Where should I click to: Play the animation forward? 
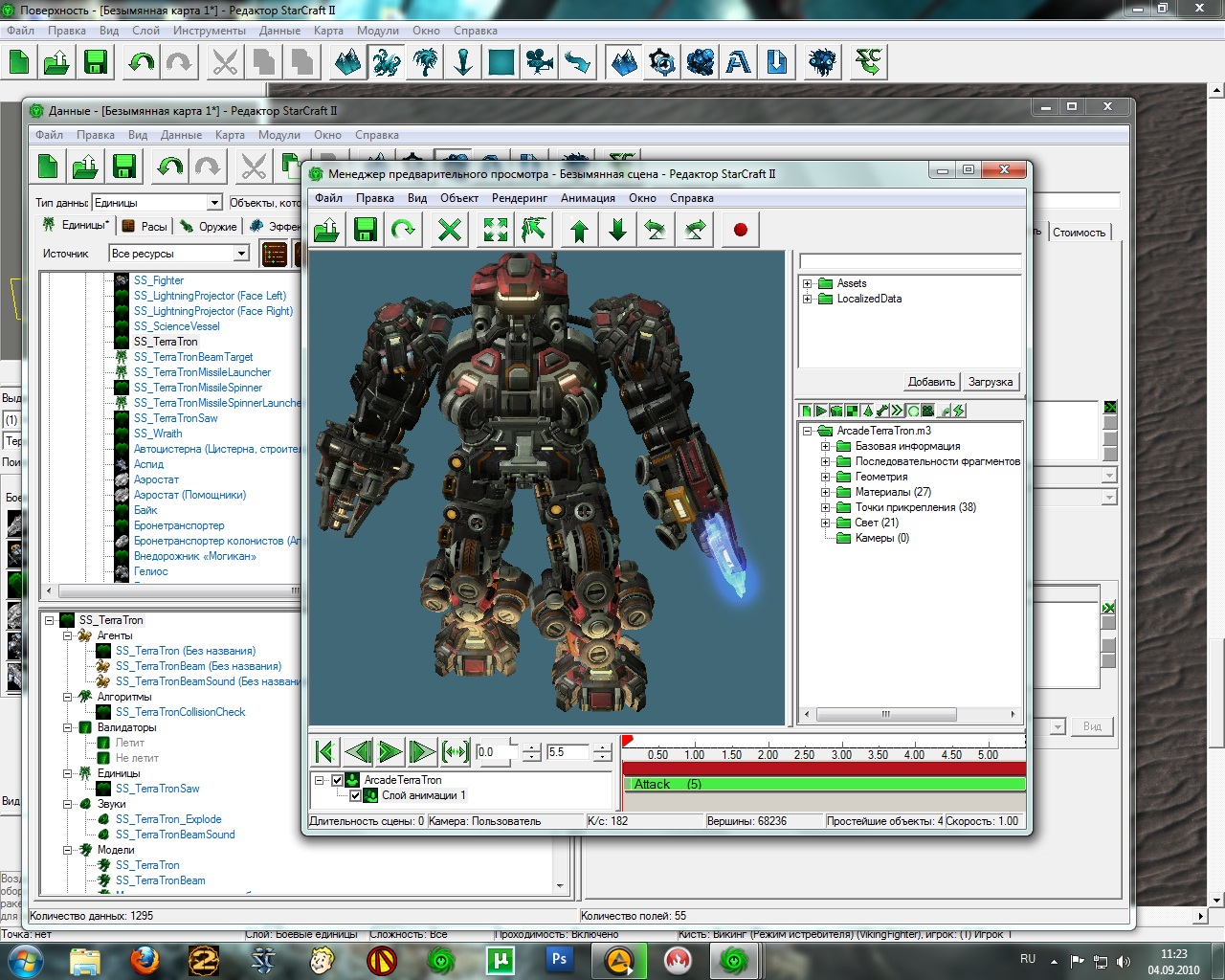click(x=390, y=752)
